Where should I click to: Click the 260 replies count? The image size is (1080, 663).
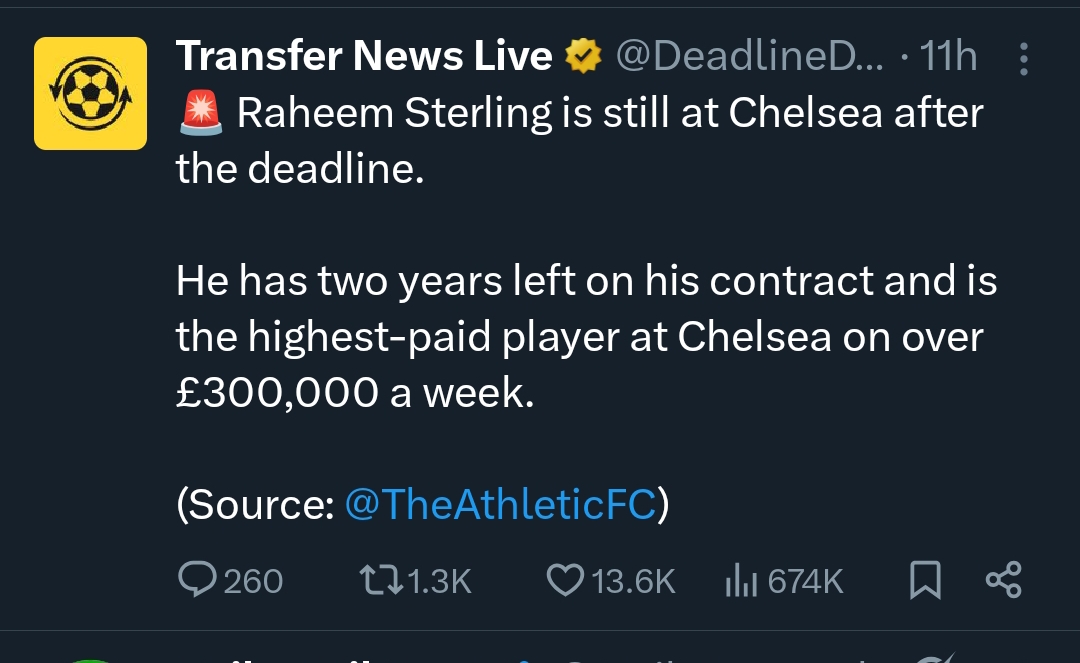pyautogui.click(x=253, y=581)
